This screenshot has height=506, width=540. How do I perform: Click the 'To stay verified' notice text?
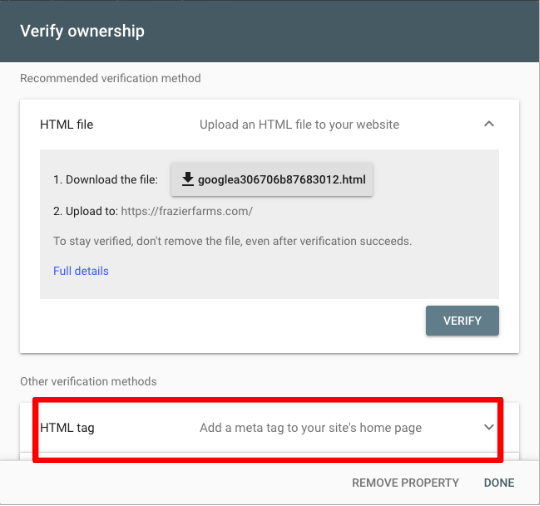pos(232,241)
